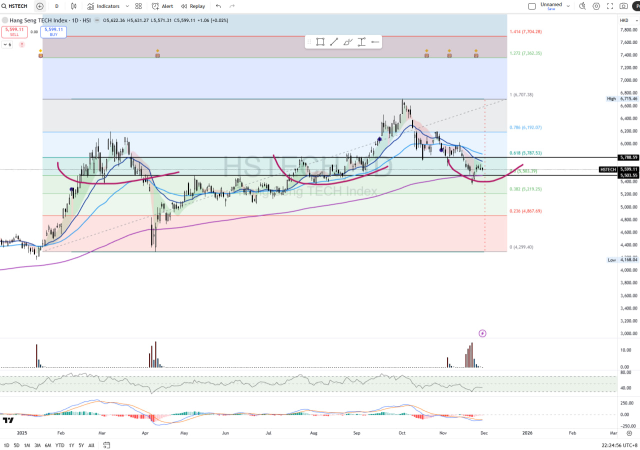Screen dimensions: 640x450
Task: Click the TradingView logo at bottom left
Action: coord(8,420)
